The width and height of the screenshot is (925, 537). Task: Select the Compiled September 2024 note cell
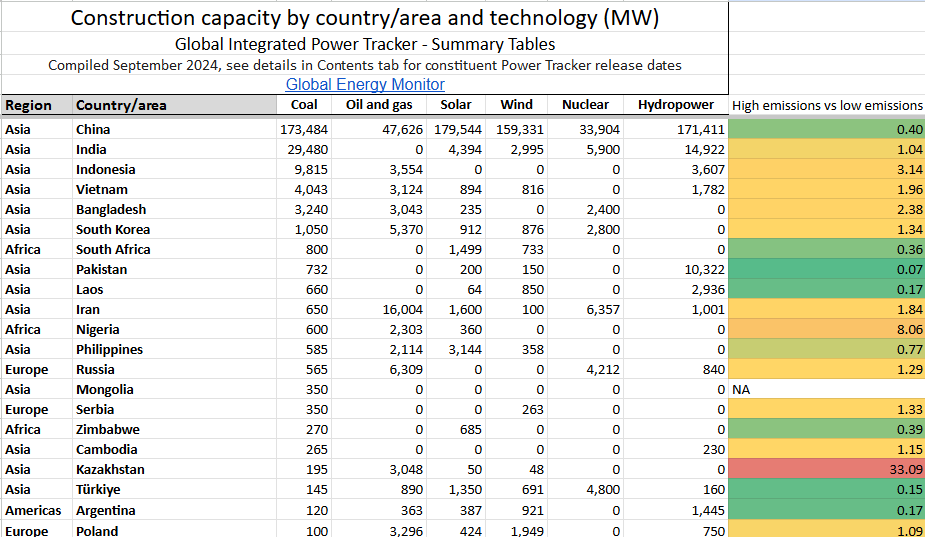pos(365,65)
